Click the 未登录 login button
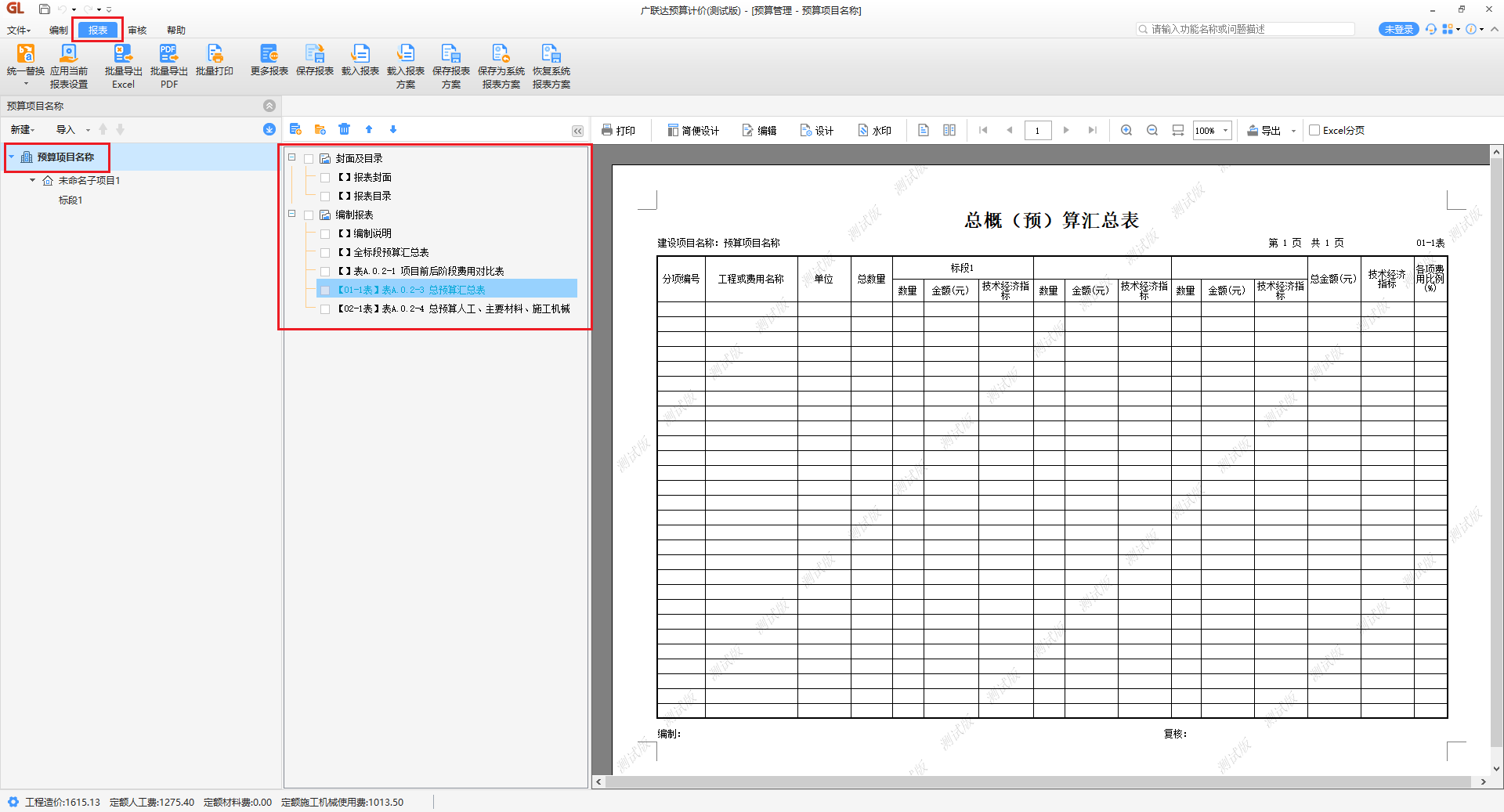Image resolution: width=1504 pixels, height=812 pixels. click(x=1398, y=29)
